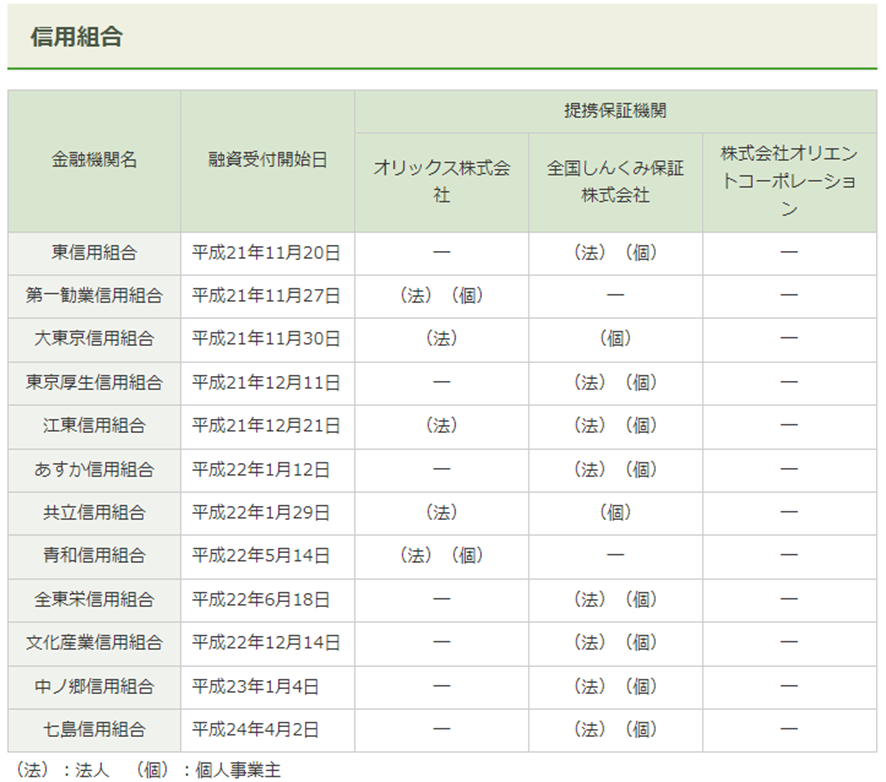Screen dimensions: 886x782
Task: Click the date 平成22年12月14日
Action: (x=265, y=643)
